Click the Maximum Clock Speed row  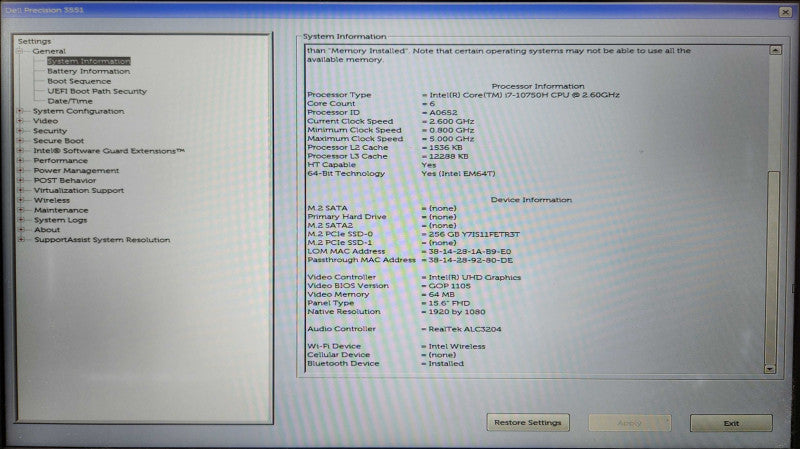[391, 139]
